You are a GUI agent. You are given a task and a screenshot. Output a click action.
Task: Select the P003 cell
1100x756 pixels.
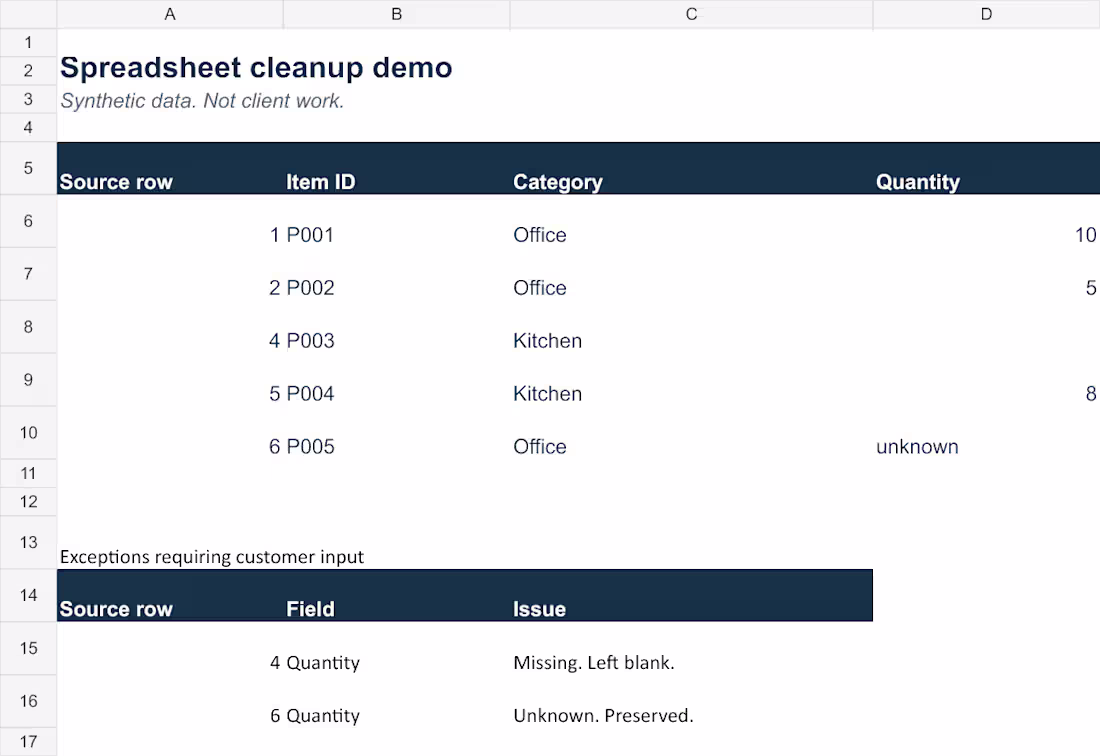[x=396, y=327]
